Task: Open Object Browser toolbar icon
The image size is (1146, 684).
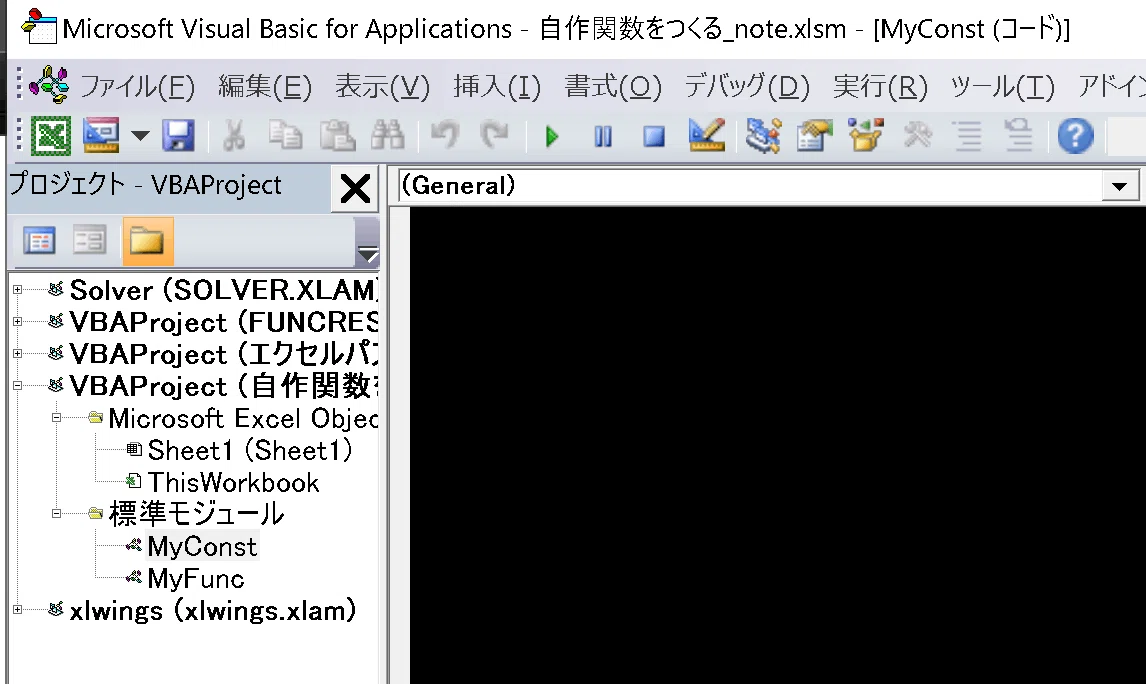Action: 865,136
